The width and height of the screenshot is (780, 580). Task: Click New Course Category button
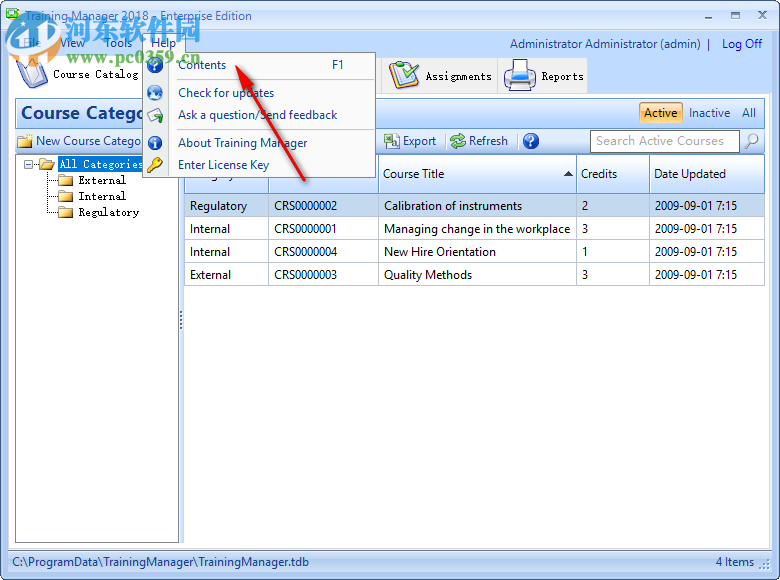pos(80,141)
